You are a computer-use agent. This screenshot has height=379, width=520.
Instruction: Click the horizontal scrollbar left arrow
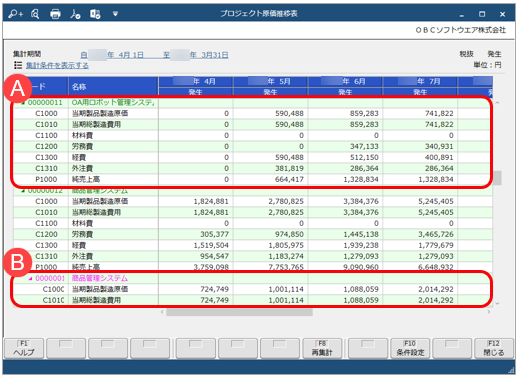point(162,312)
